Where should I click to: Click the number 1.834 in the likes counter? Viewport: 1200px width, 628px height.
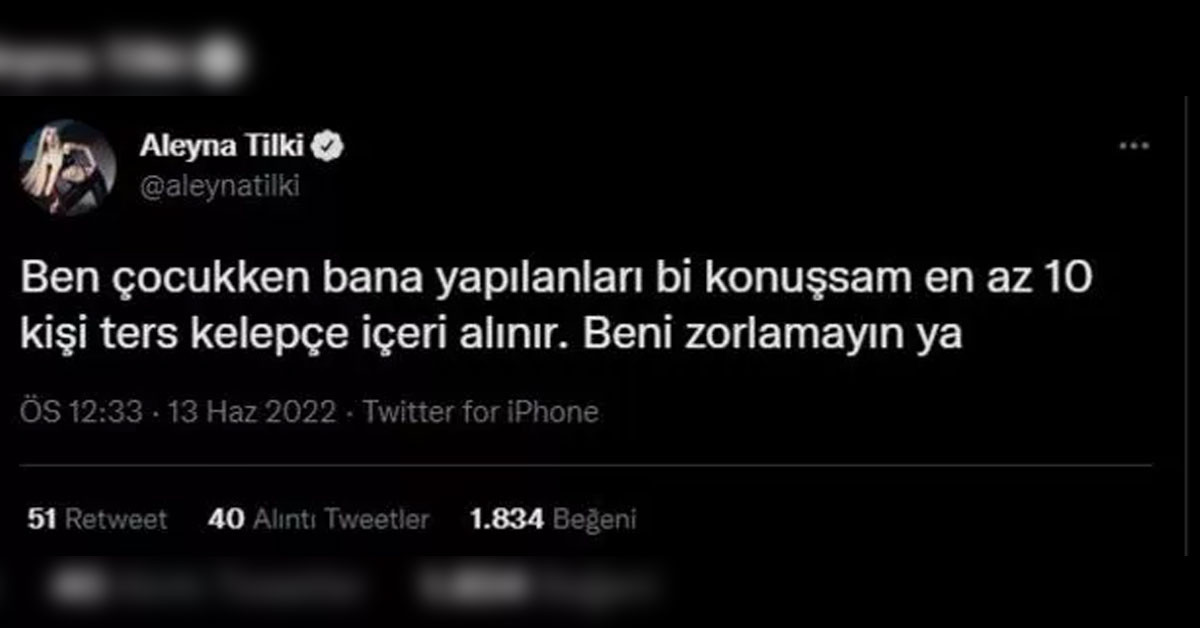(x=506, y=519)
